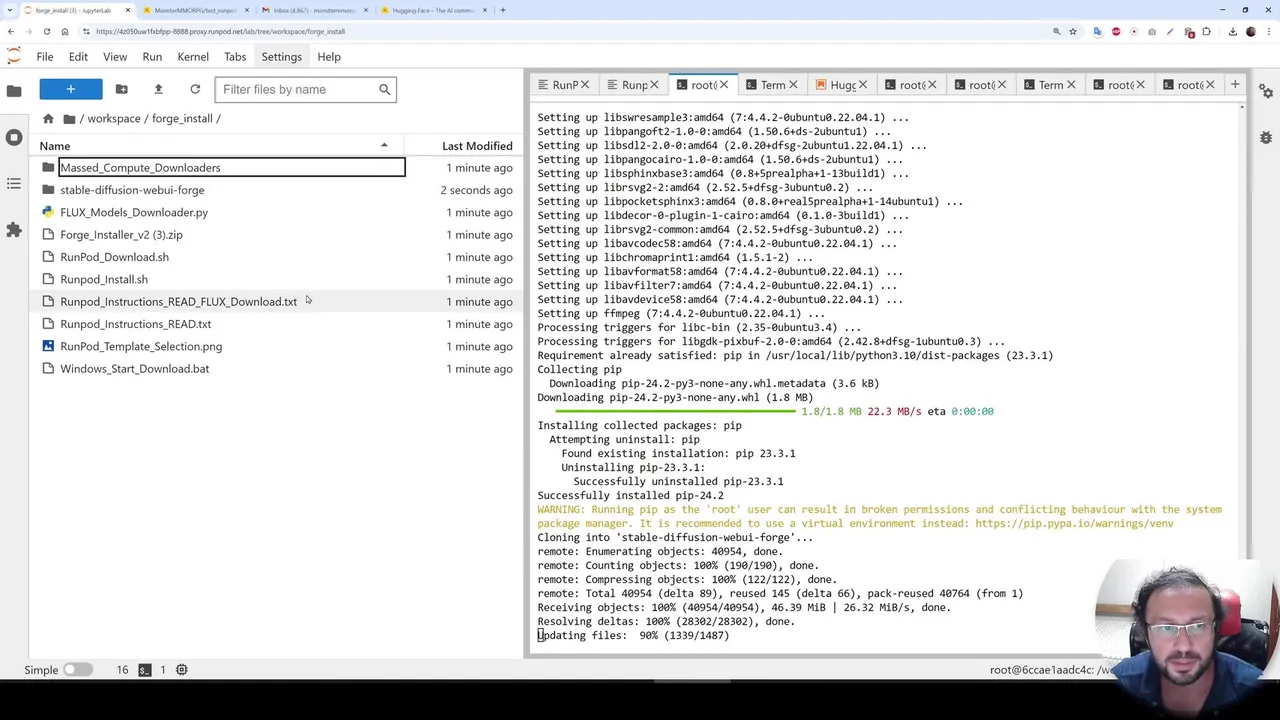Select the stable-diffusion-webui-forge folder
Viewport: 1280px width, 720px height.
click(x=276, y=190)
